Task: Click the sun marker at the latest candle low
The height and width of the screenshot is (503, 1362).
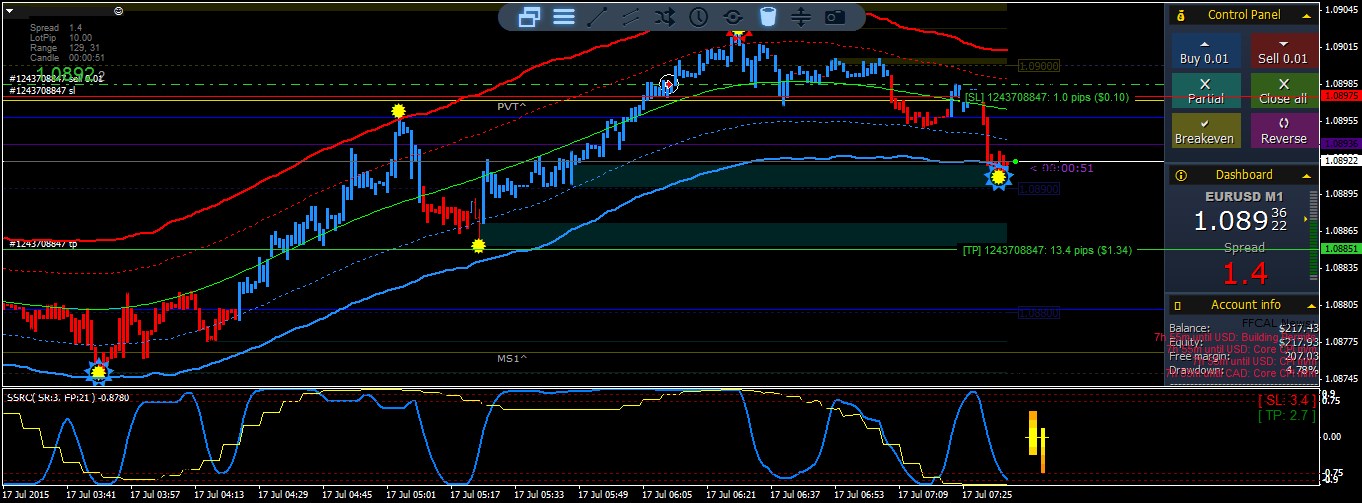Action: click(x=998, y=177)
